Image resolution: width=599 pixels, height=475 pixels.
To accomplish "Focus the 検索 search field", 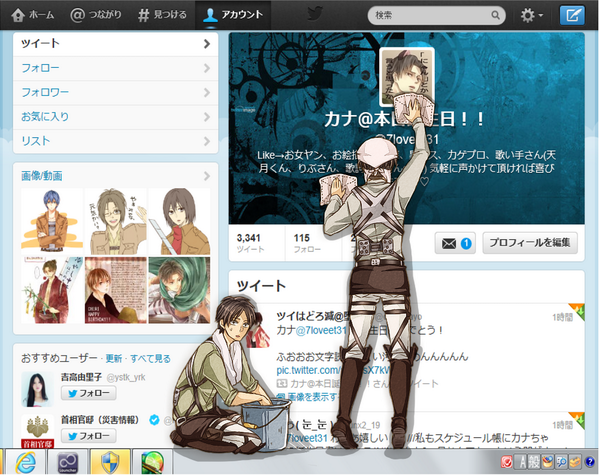I will tap(436, 15).
